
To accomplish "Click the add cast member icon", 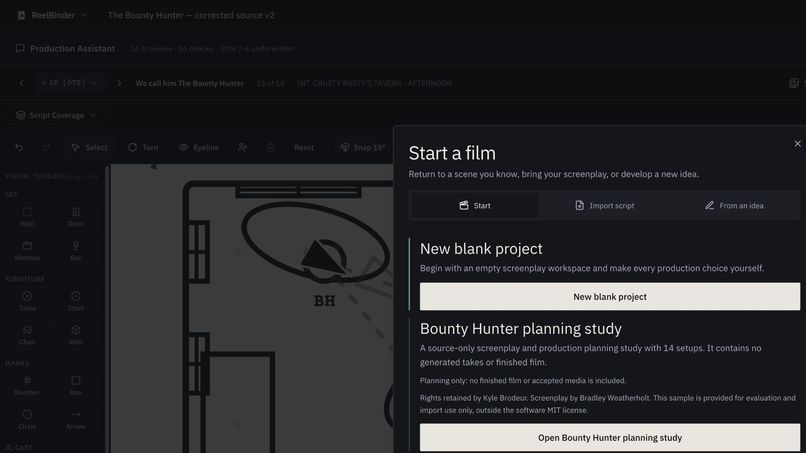I will click(x=243, y=148).
